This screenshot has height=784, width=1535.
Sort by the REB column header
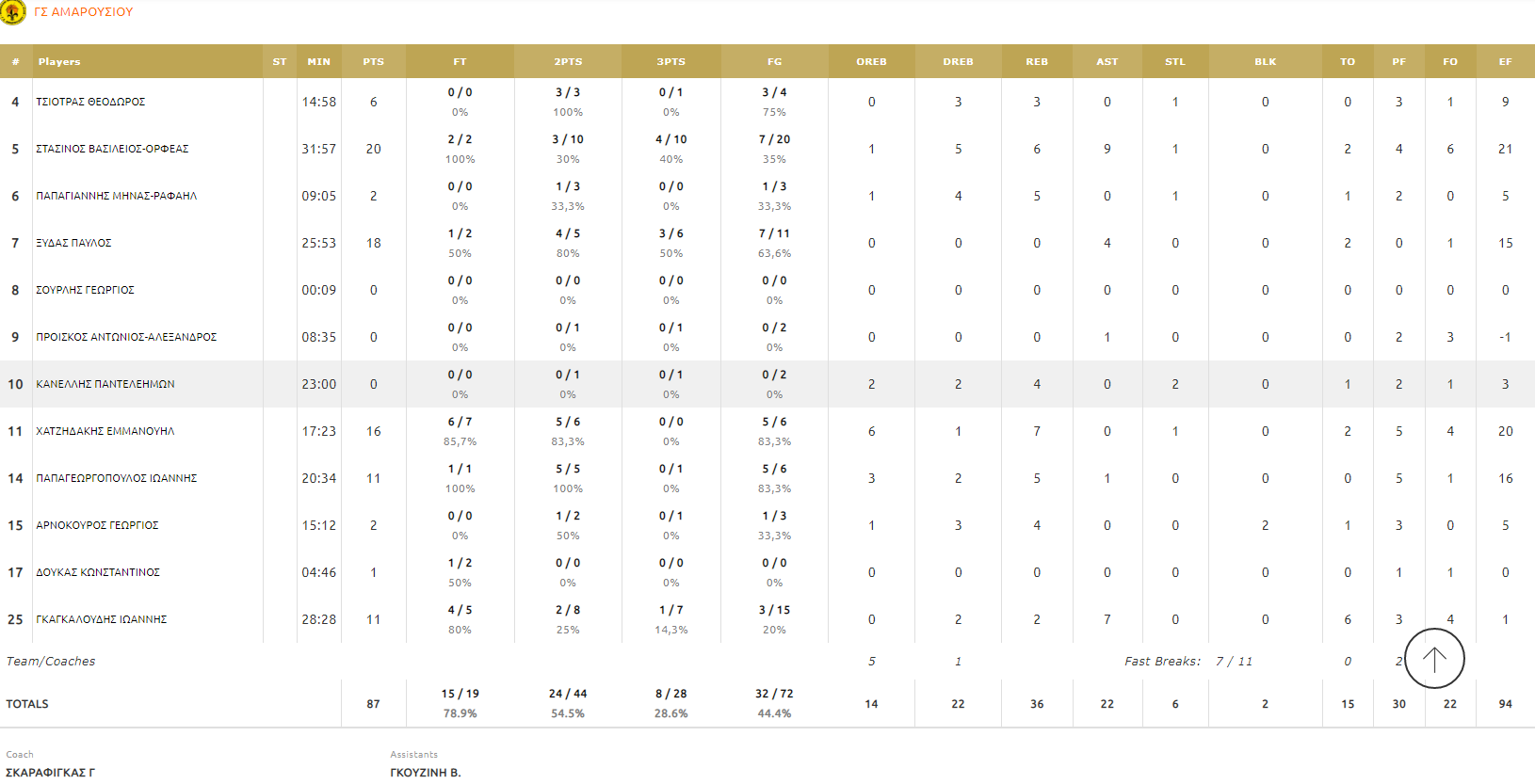tap(1036, 62)
